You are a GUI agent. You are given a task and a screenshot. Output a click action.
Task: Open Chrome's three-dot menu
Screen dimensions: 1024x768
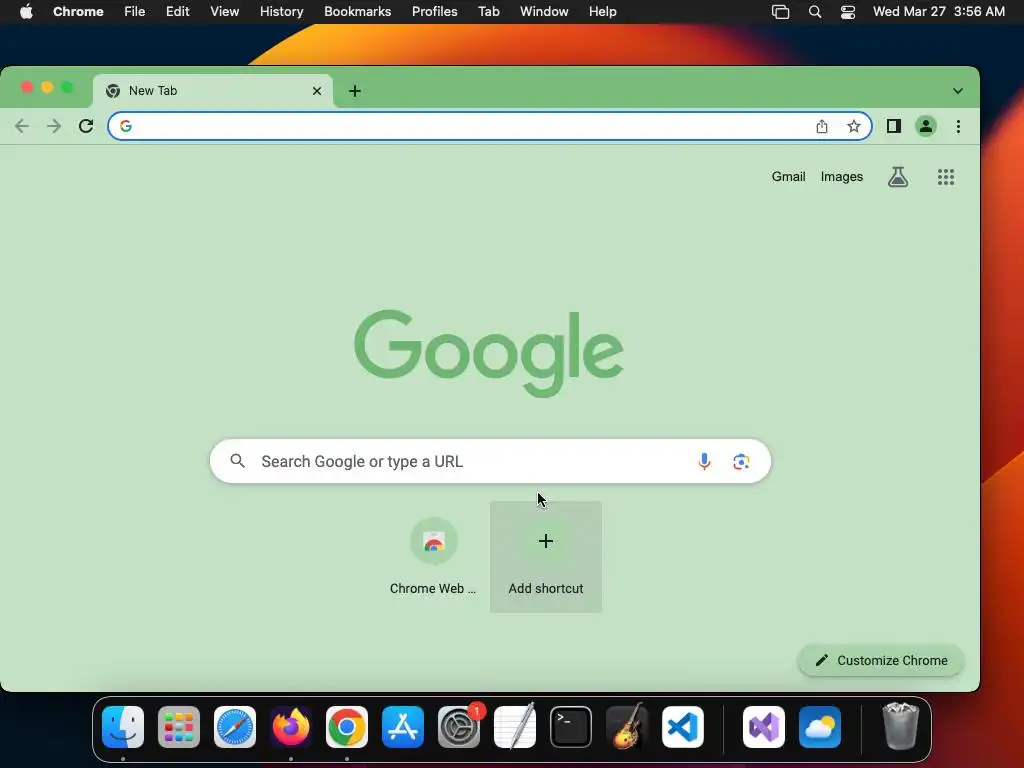(958, 126)
